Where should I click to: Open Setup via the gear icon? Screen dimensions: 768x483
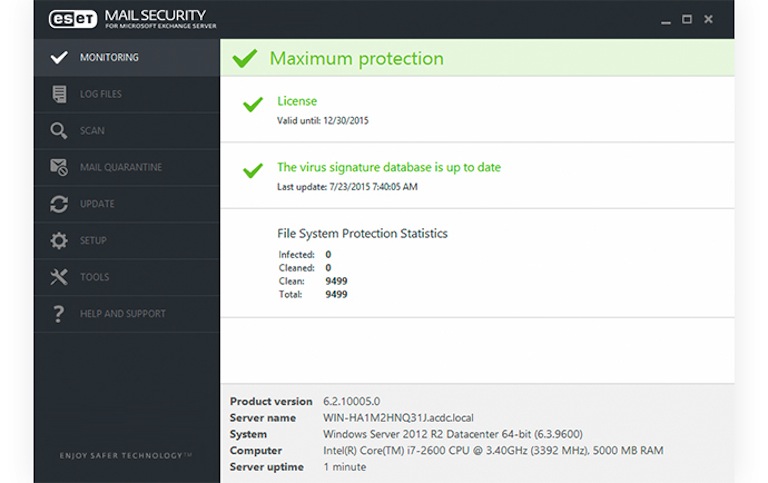[x=59, y=241]
